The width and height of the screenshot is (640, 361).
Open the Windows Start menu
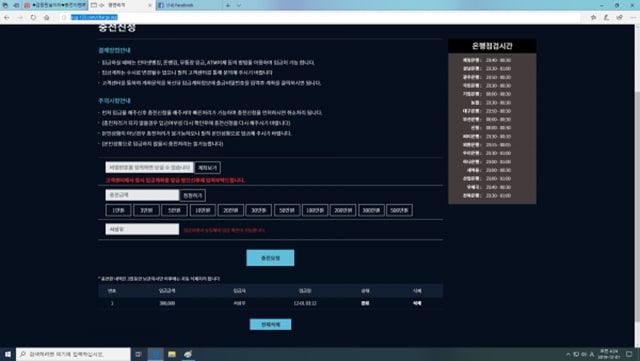(x=8, y=354)
